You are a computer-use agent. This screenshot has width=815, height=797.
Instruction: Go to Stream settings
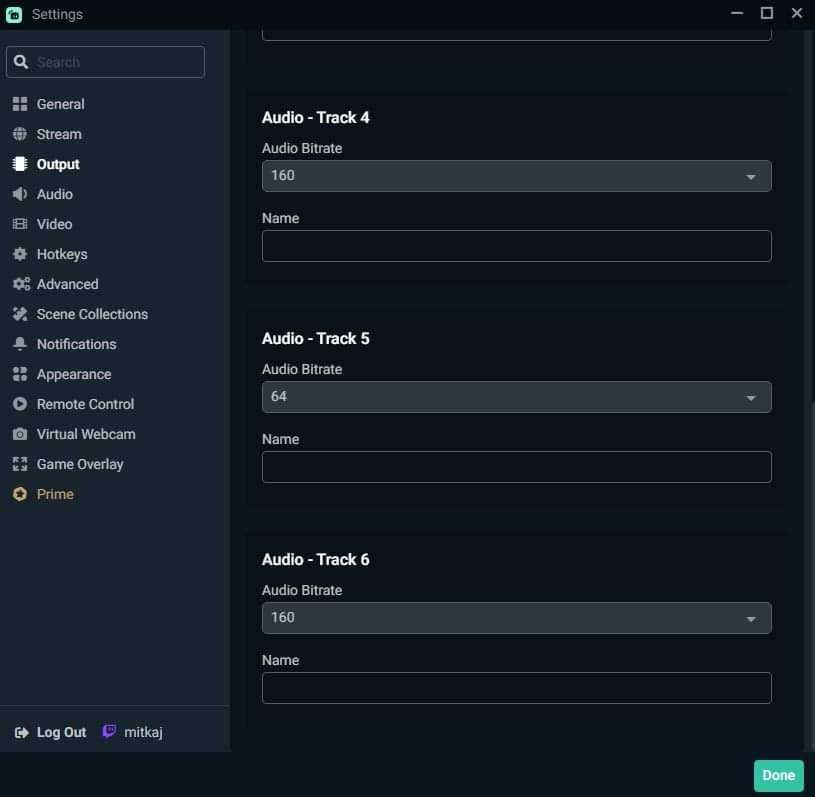click(x=59, y=134)
